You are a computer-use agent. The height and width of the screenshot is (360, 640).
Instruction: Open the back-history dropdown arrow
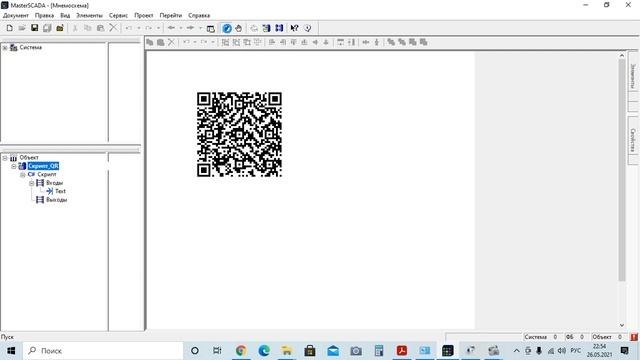coord(181,28)
